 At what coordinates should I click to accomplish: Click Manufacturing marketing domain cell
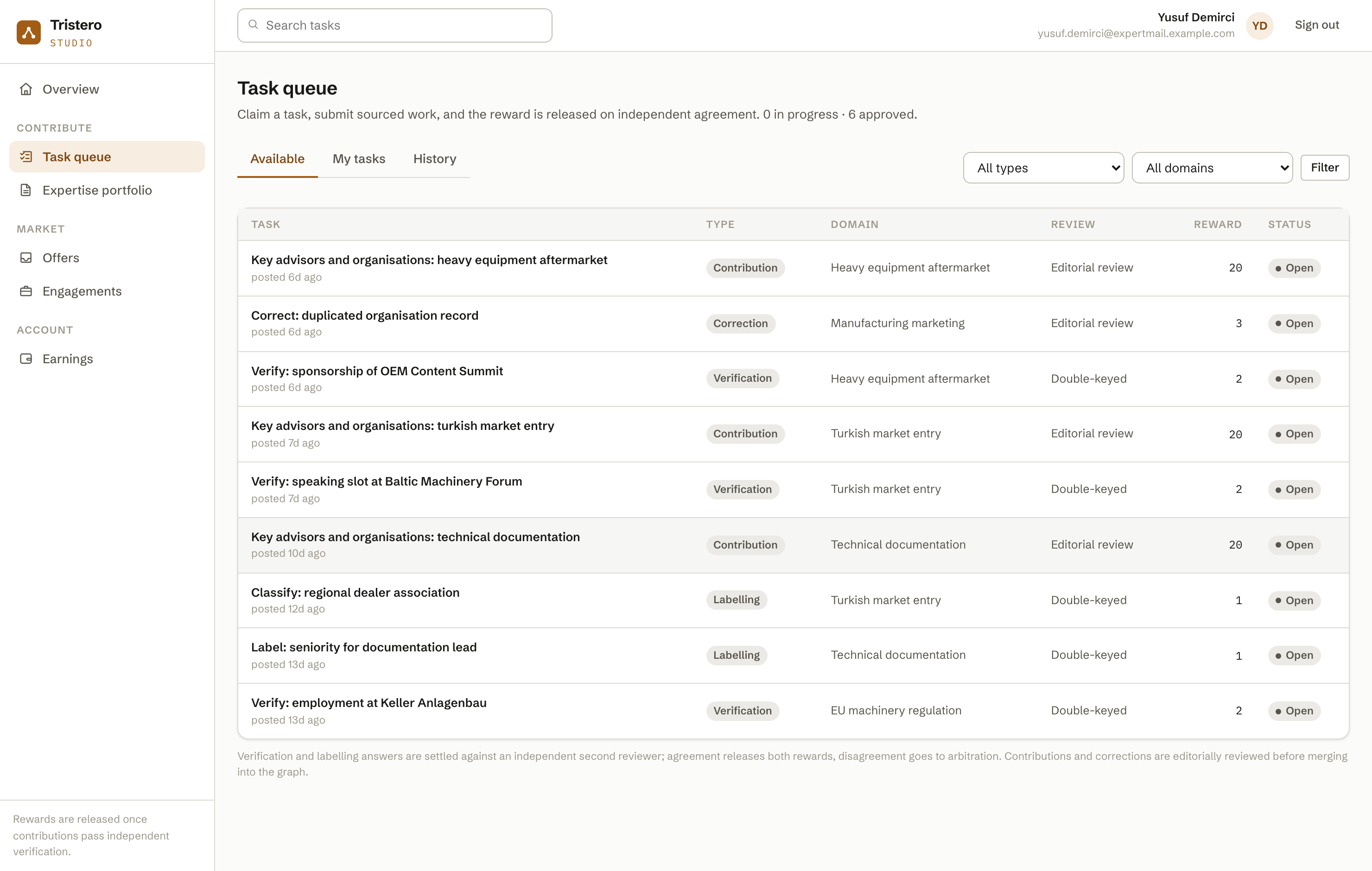[897, 323]
